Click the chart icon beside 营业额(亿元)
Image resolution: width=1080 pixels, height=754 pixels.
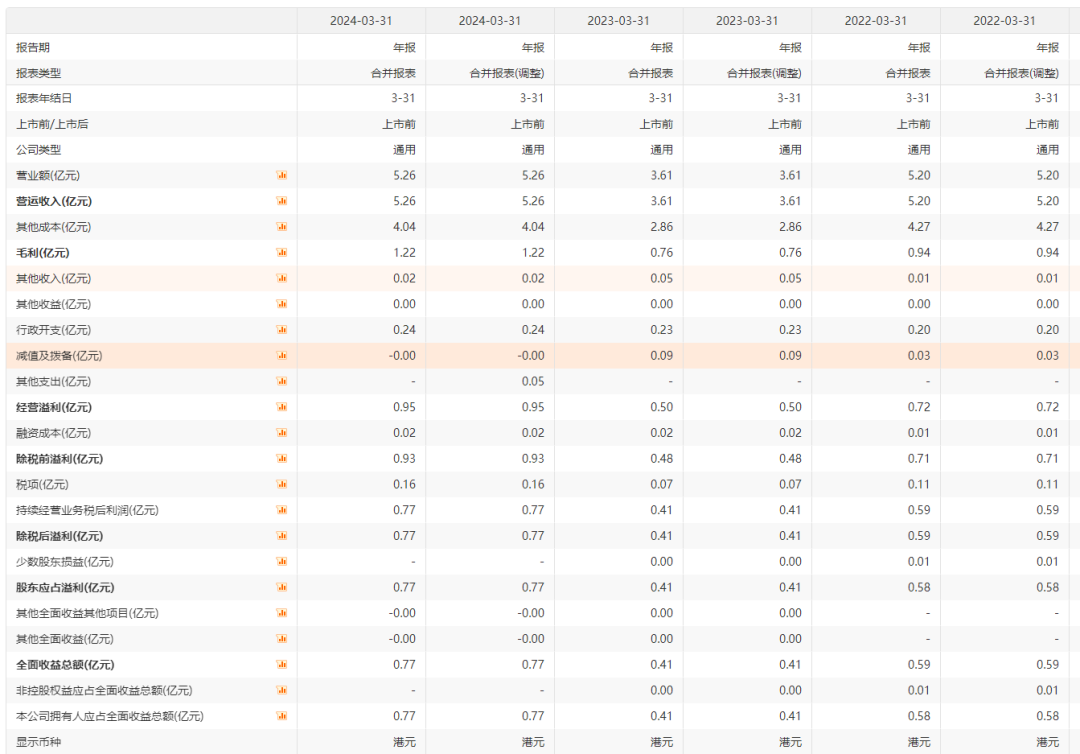click(x=282, y=175)
